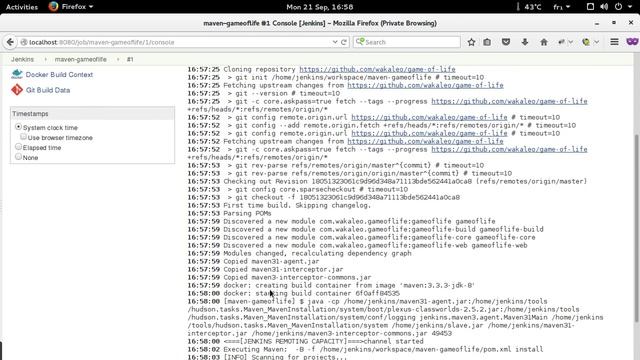Click the search engine magnifier icon
The image size is (640, 360).
[x=360, y=42]
